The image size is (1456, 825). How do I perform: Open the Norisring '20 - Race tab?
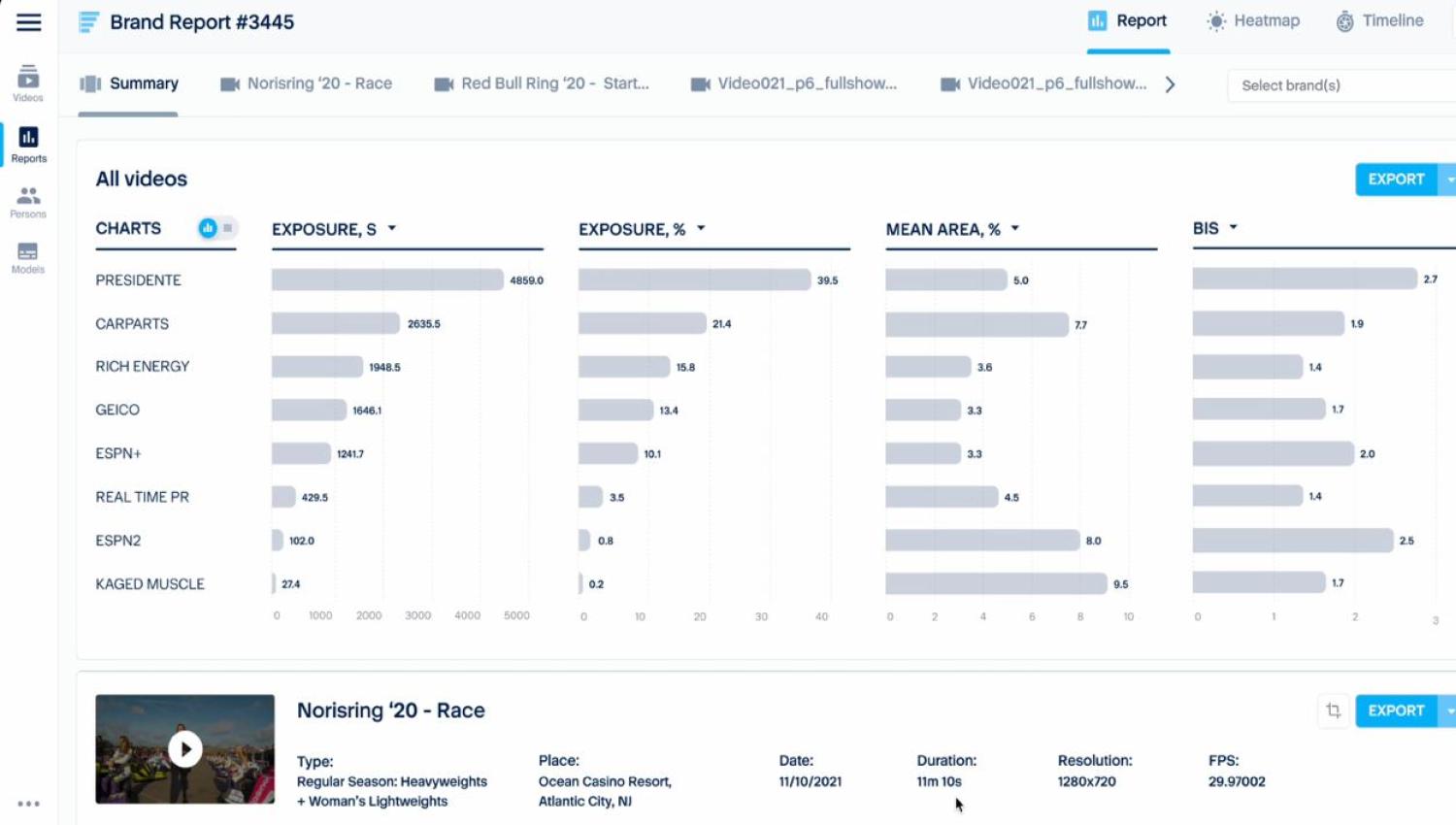point(307,84)
